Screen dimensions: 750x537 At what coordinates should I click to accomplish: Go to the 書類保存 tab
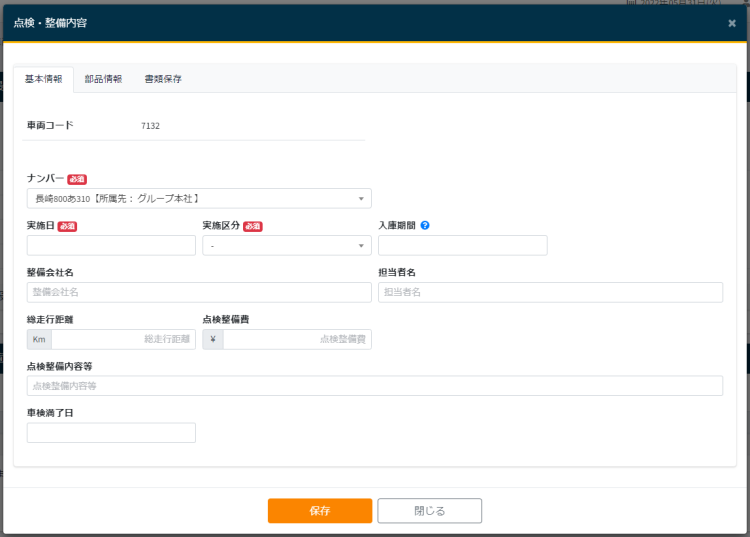click(163, 79)
